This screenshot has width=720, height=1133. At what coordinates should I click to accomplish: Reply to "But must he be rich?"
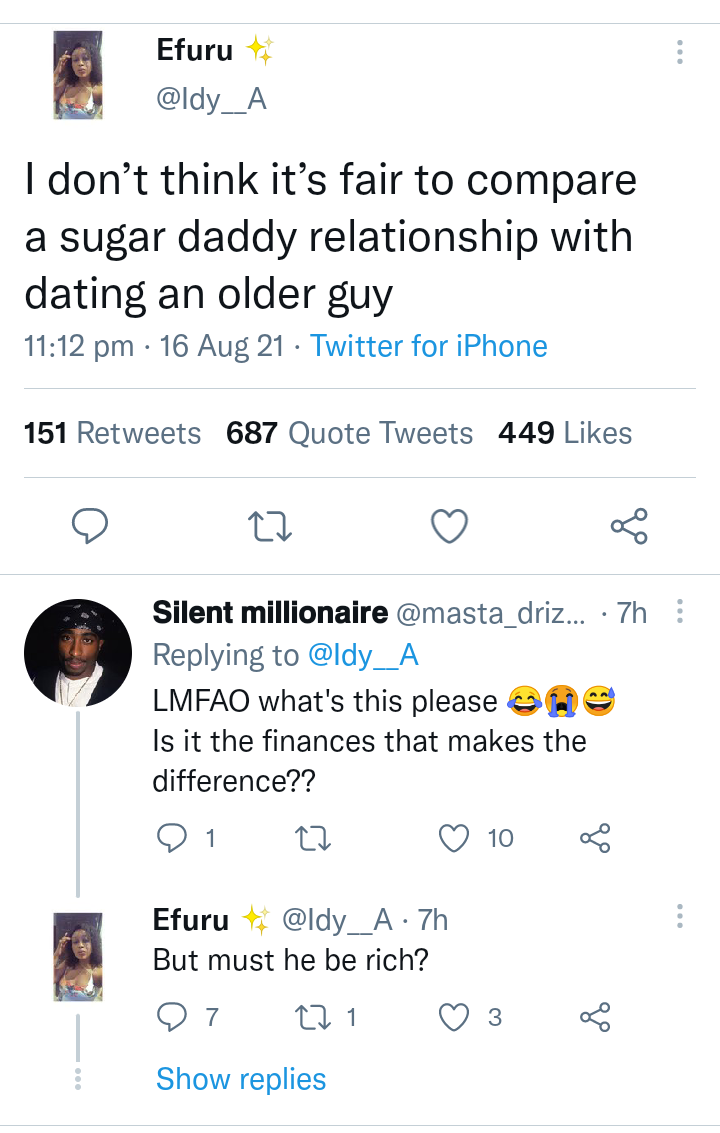(173, 1018)
